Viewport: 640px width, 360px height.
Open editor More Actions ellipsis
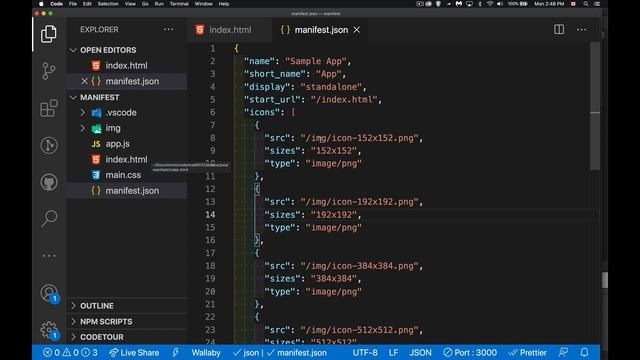click(x=581, y=29)
